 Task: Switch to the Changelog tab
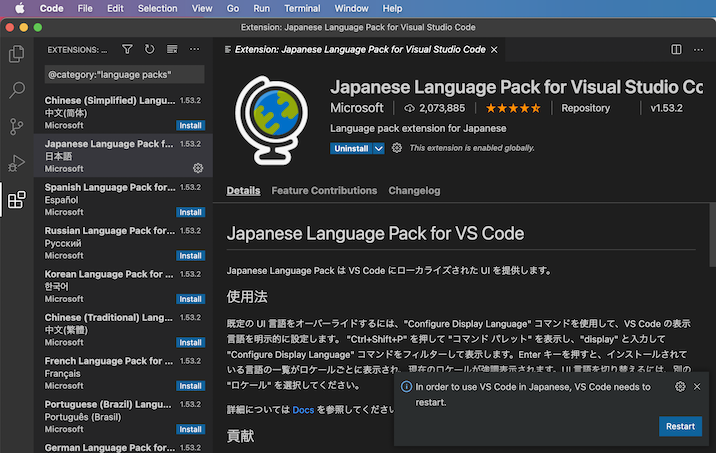pyautogui.click(x=414, y=190)
